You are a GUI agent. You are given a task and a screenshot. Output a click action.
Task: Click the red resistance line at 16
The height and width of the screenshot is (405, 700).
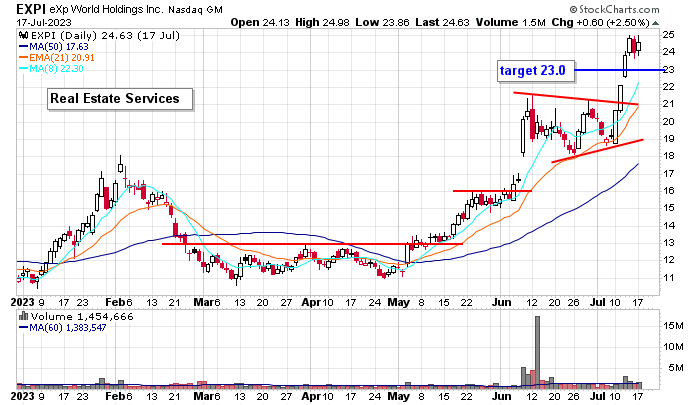pyautogui.click(x=492, y=191)
